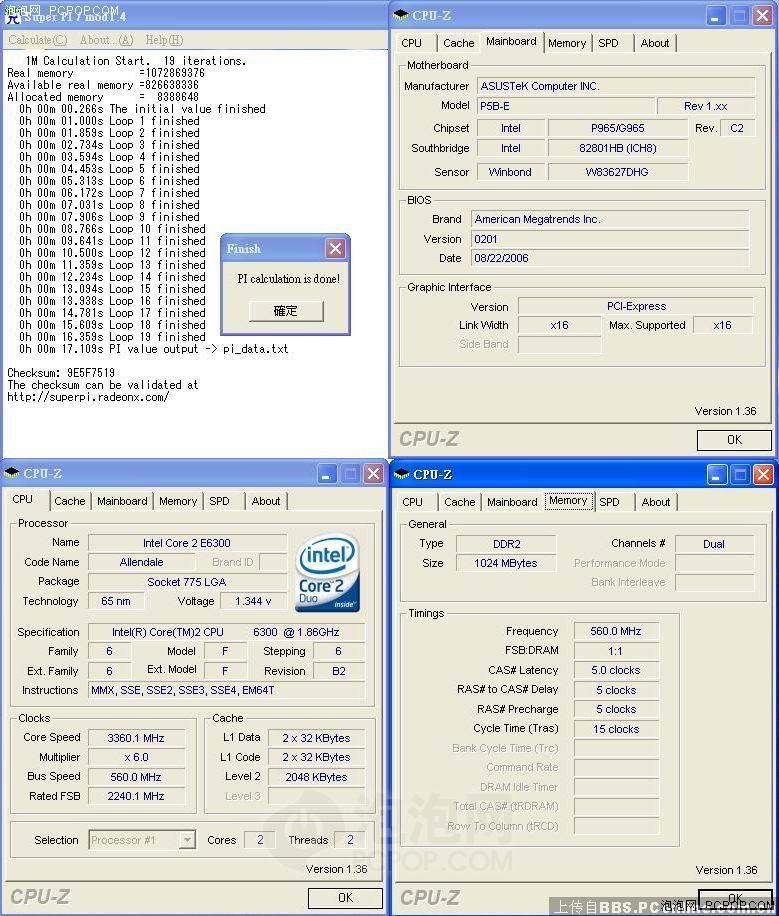
Task: Click CPU-Z icon in Memory window title bar
Action: click(401, 474)
